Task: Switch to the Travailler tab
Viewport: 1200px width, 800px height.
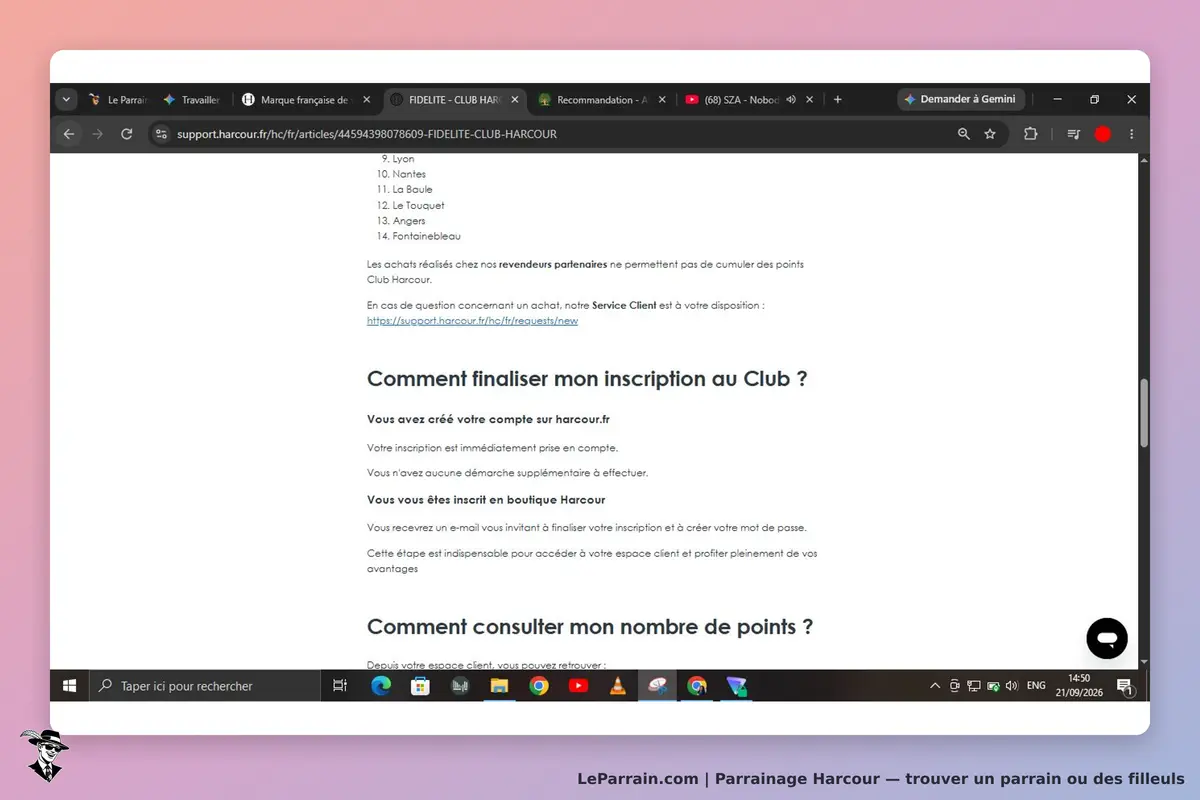Action: point(192,100)
